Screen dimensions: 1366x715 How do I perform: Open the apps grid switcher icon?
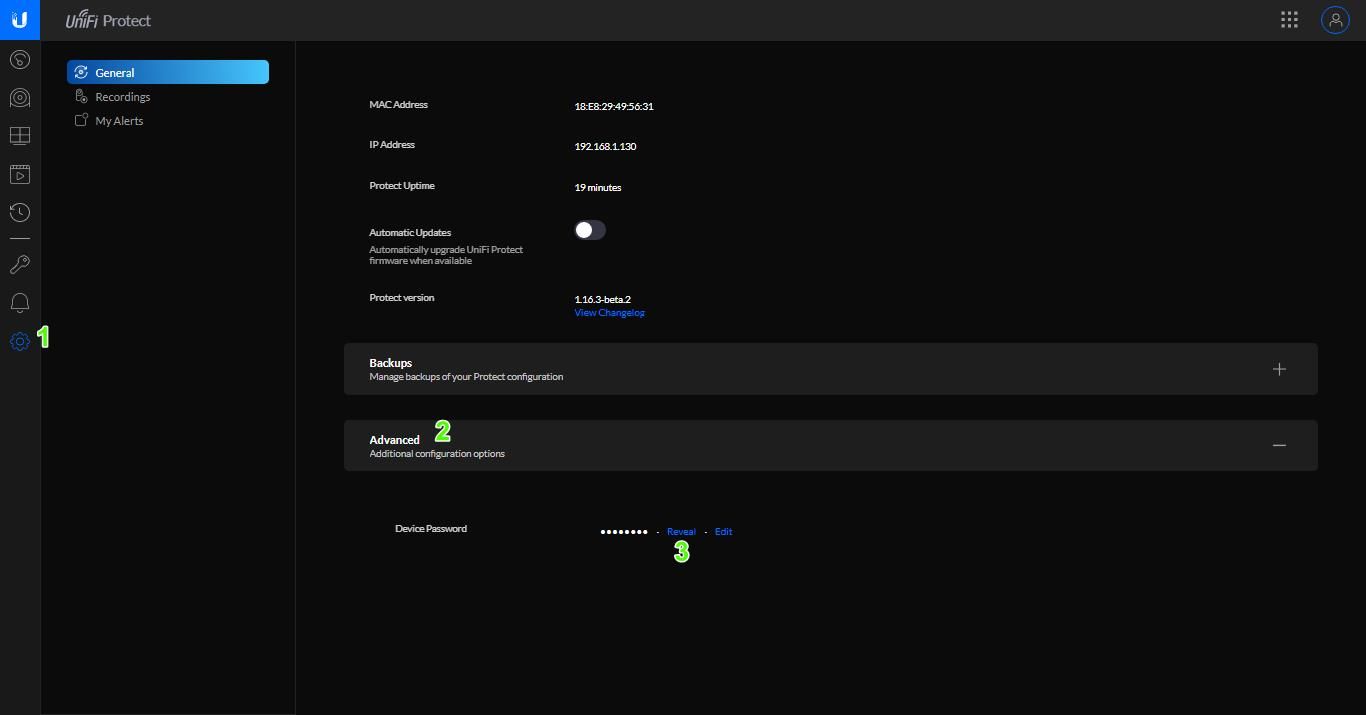pyautogui.click(x=1289, y=20)
